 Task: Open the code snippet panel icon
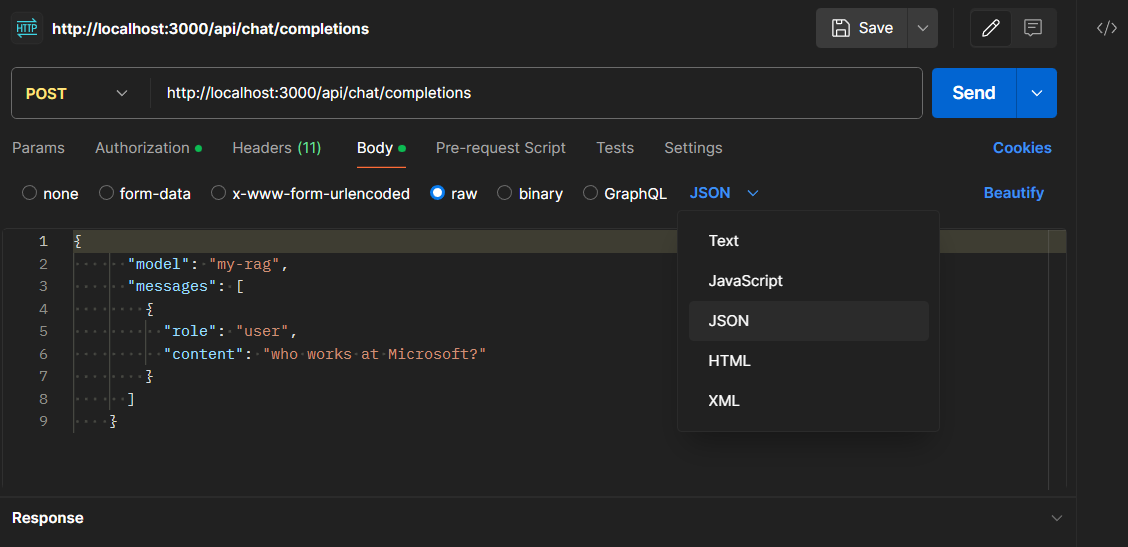(x=1106, y=28)
